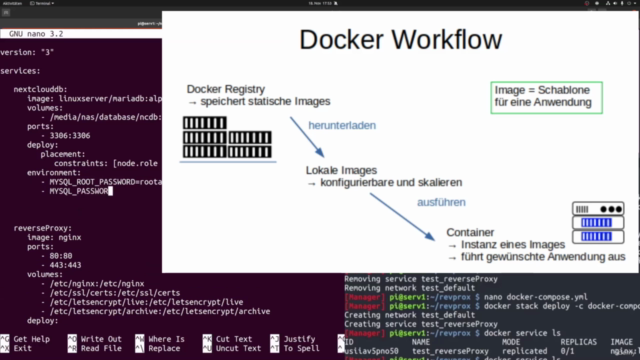Click the ^U Uncut Text nano shortcut
The width and height of the screenshot is (640, 360).
(232, 349)
